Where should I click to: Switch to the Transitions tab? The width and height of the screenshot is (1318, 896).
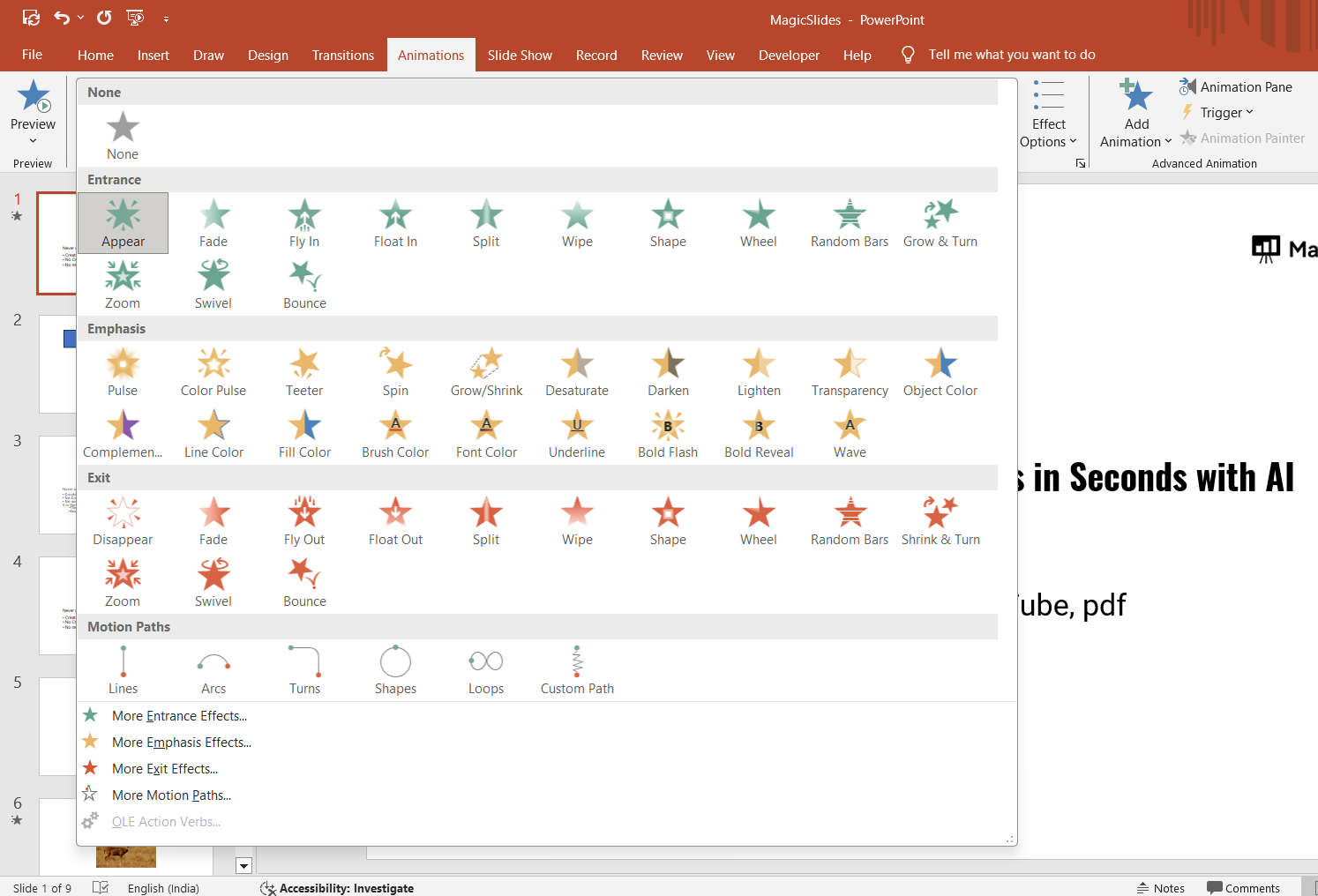(343, 55)
